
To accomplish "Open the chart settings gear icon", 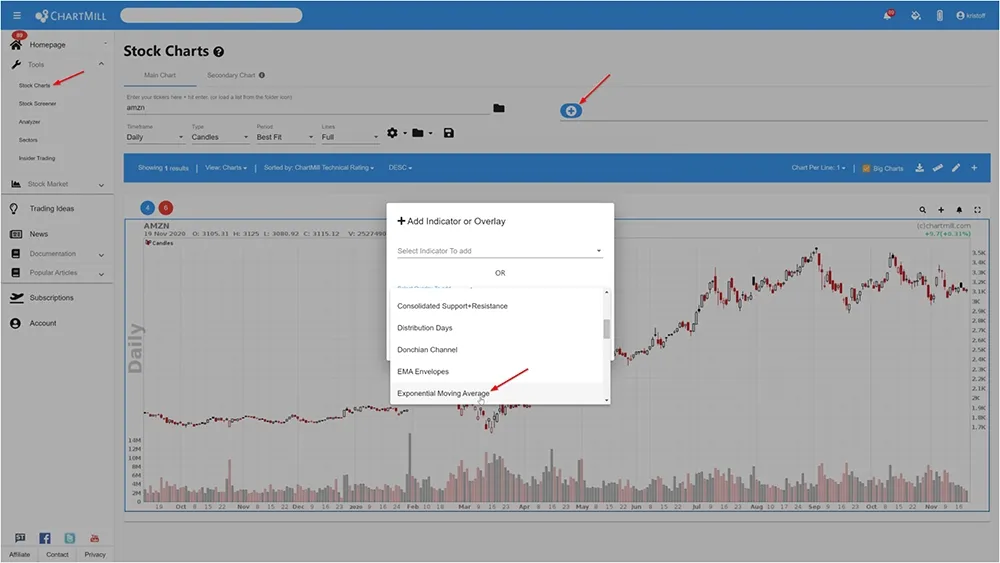I will [x=392, y=133].
